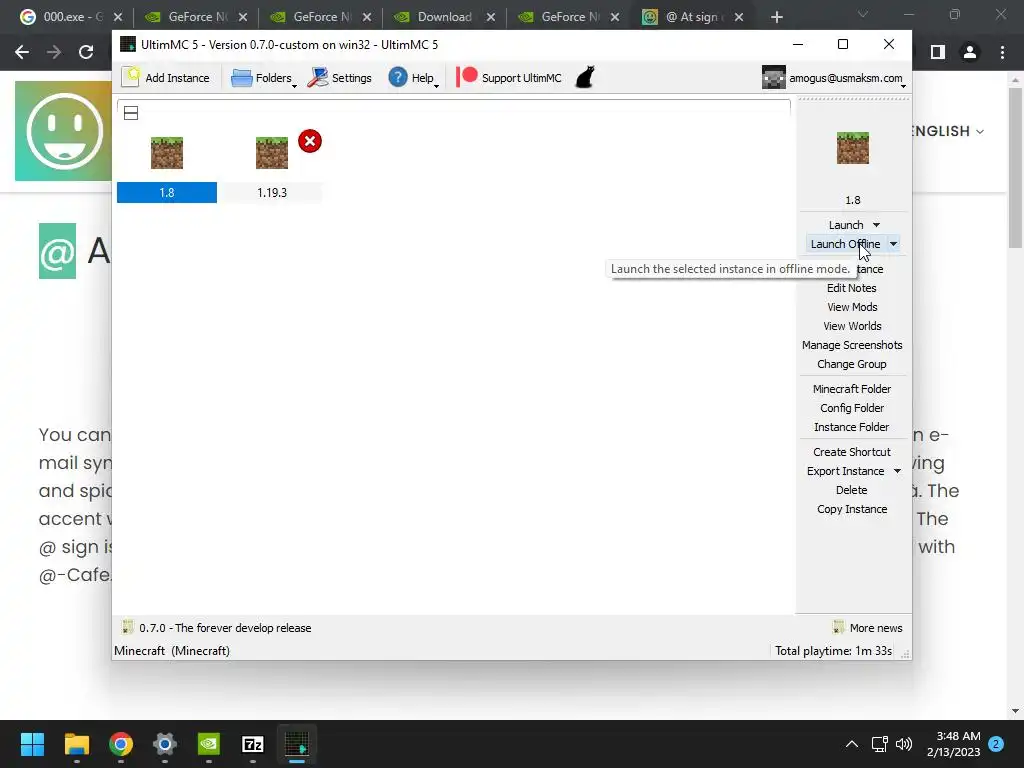Click the More news button
The image size is (1024, 768).
tap(867, 628)
